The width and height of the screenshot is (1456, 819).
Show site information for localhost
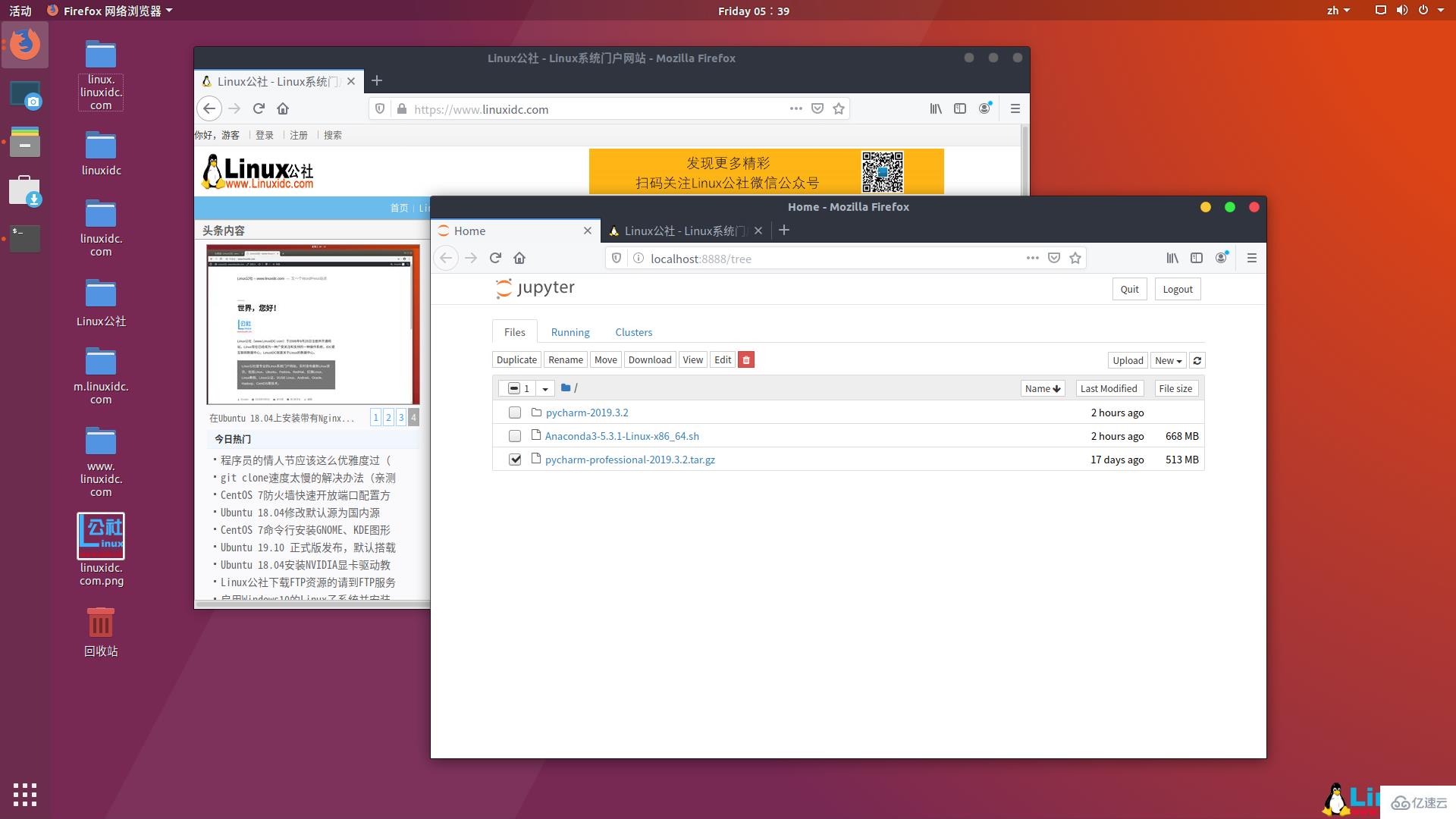tap(639, 259)
